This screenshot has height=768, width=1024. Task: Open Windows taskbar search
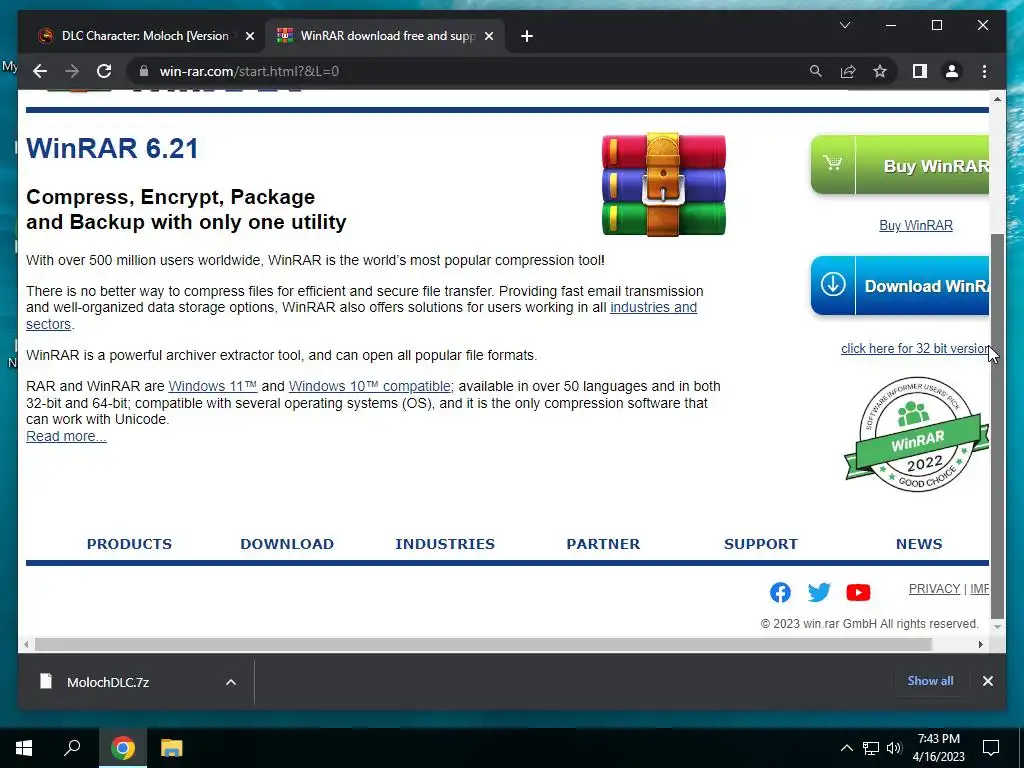point(72,748)
